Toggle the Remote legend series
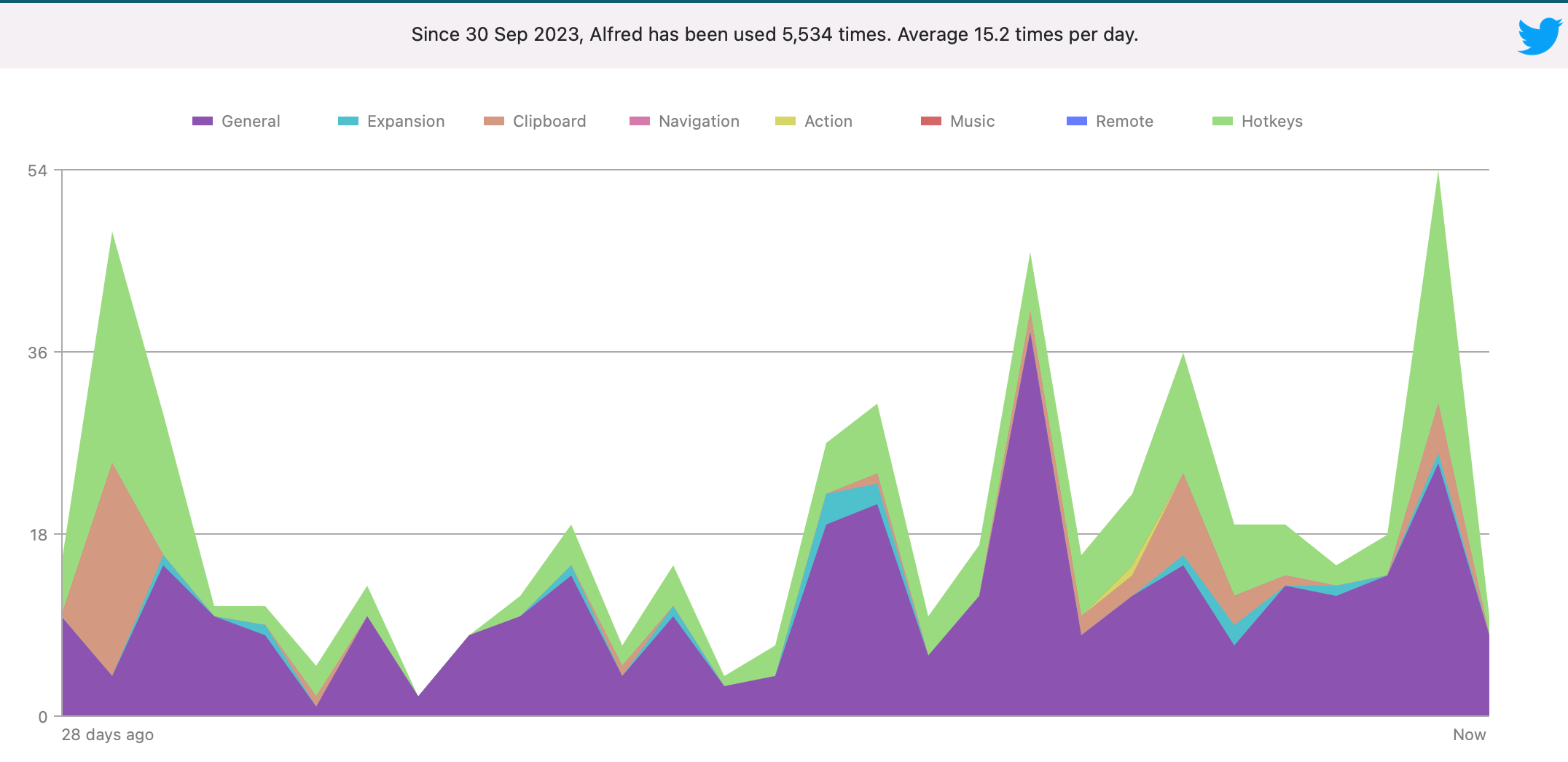This screenshot has width=1568, height=762. [x=1110, y=121]
